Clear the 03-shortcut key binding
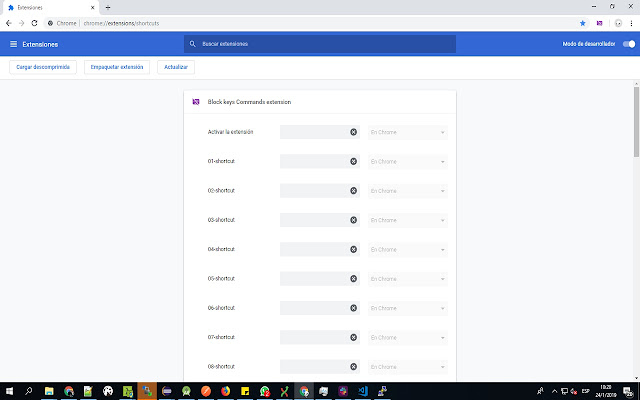This screenshot has height=400, width=640. tap(353, 220)
